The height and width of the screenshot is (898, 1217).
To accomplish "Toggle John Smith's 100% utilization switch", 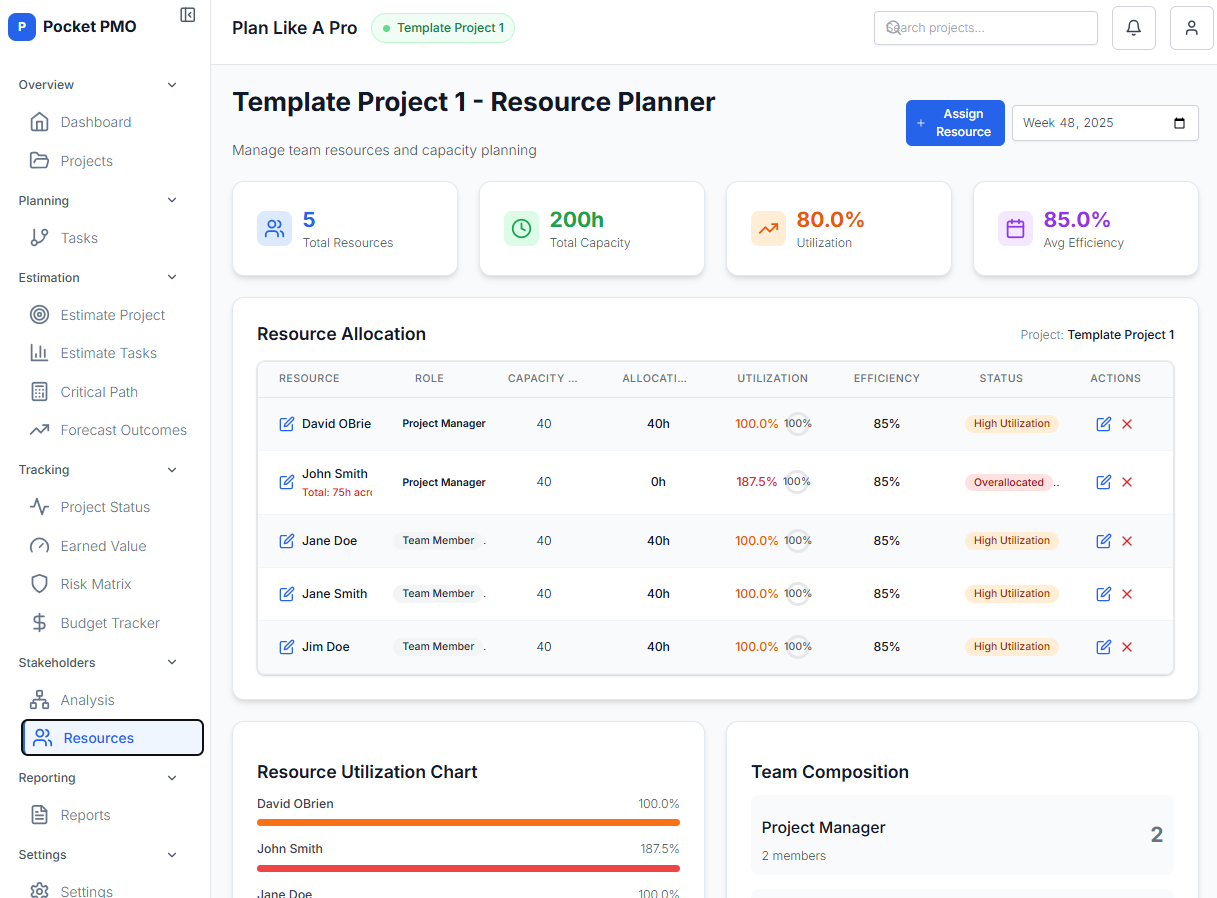I will (797, 481).
